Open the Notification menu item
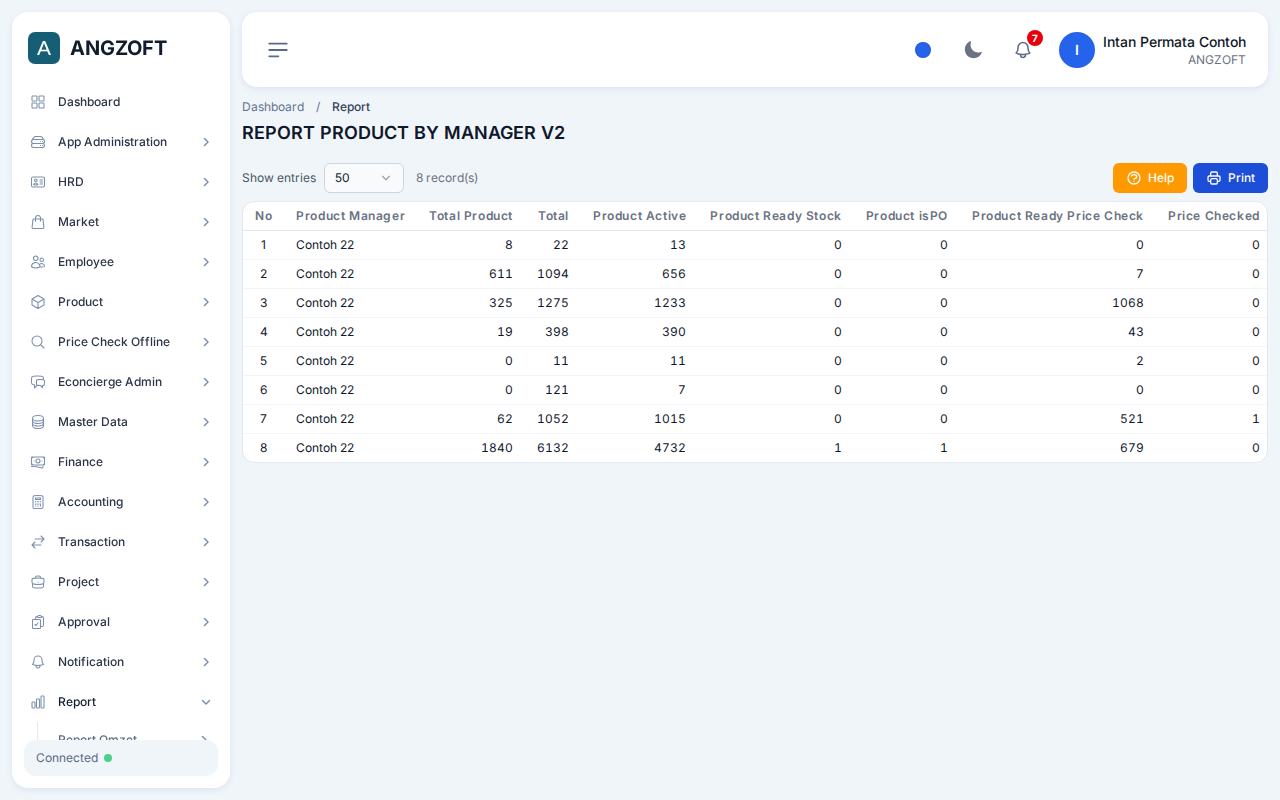 (121, 662)
